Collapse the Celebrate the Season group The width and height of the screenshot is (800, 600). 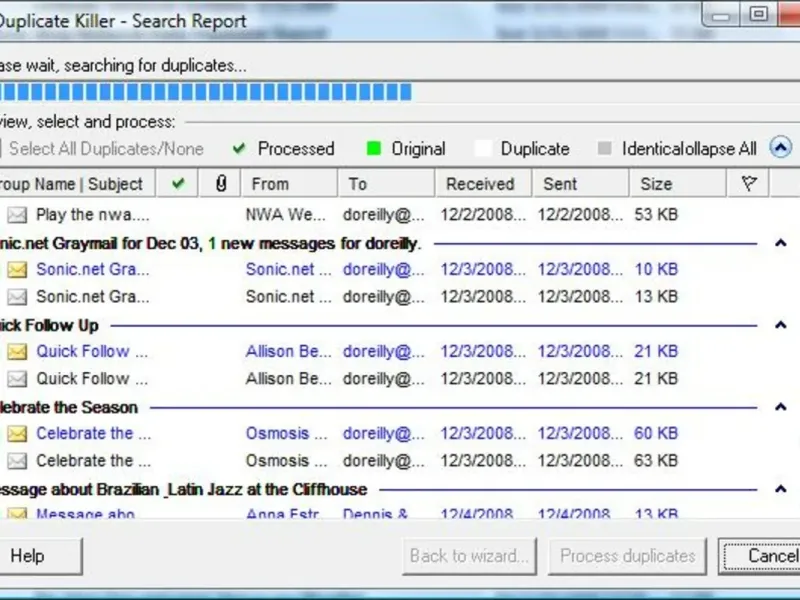click(x=780, y=407)
